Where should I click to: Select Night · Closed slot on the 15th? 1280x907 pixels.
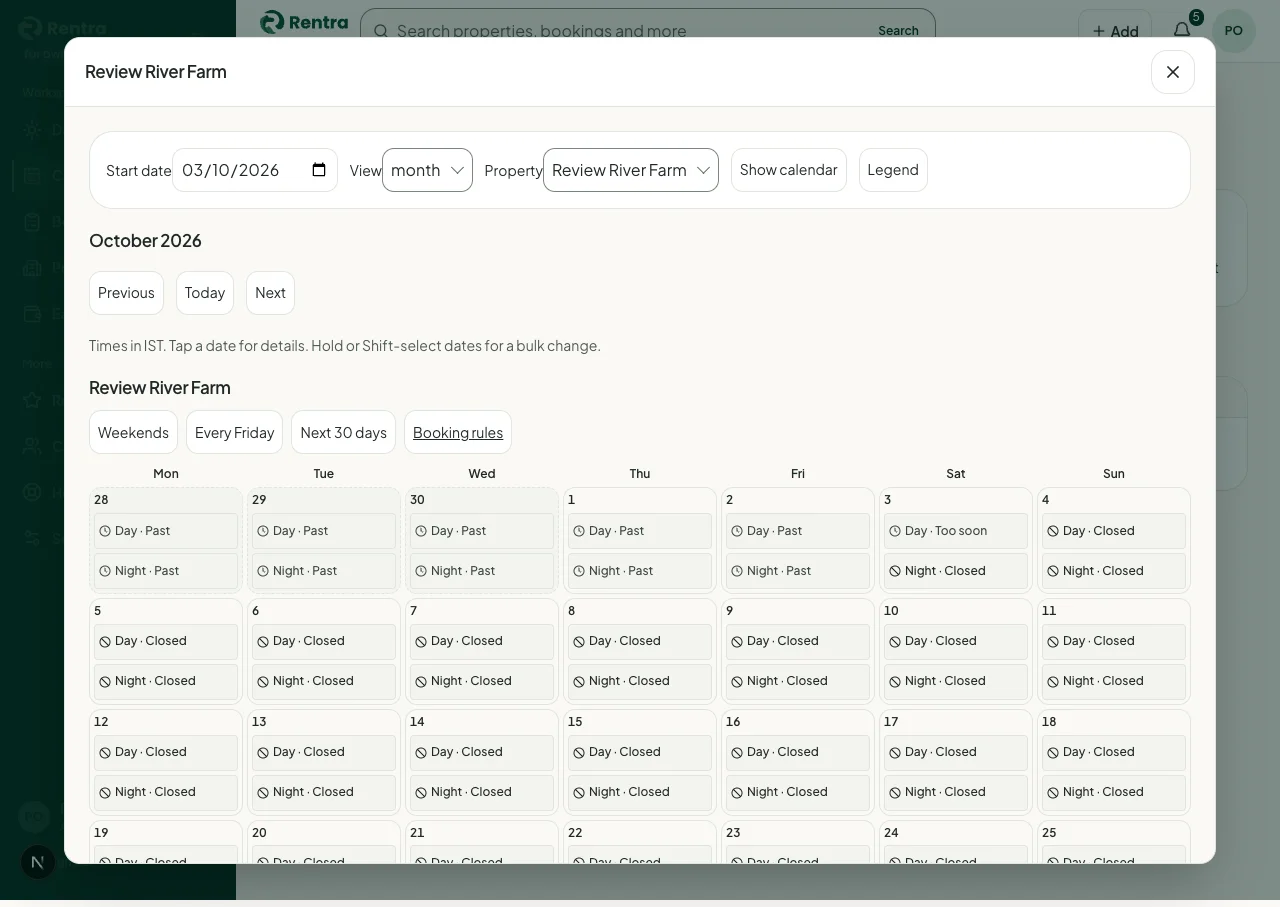(x=640, y=792)
